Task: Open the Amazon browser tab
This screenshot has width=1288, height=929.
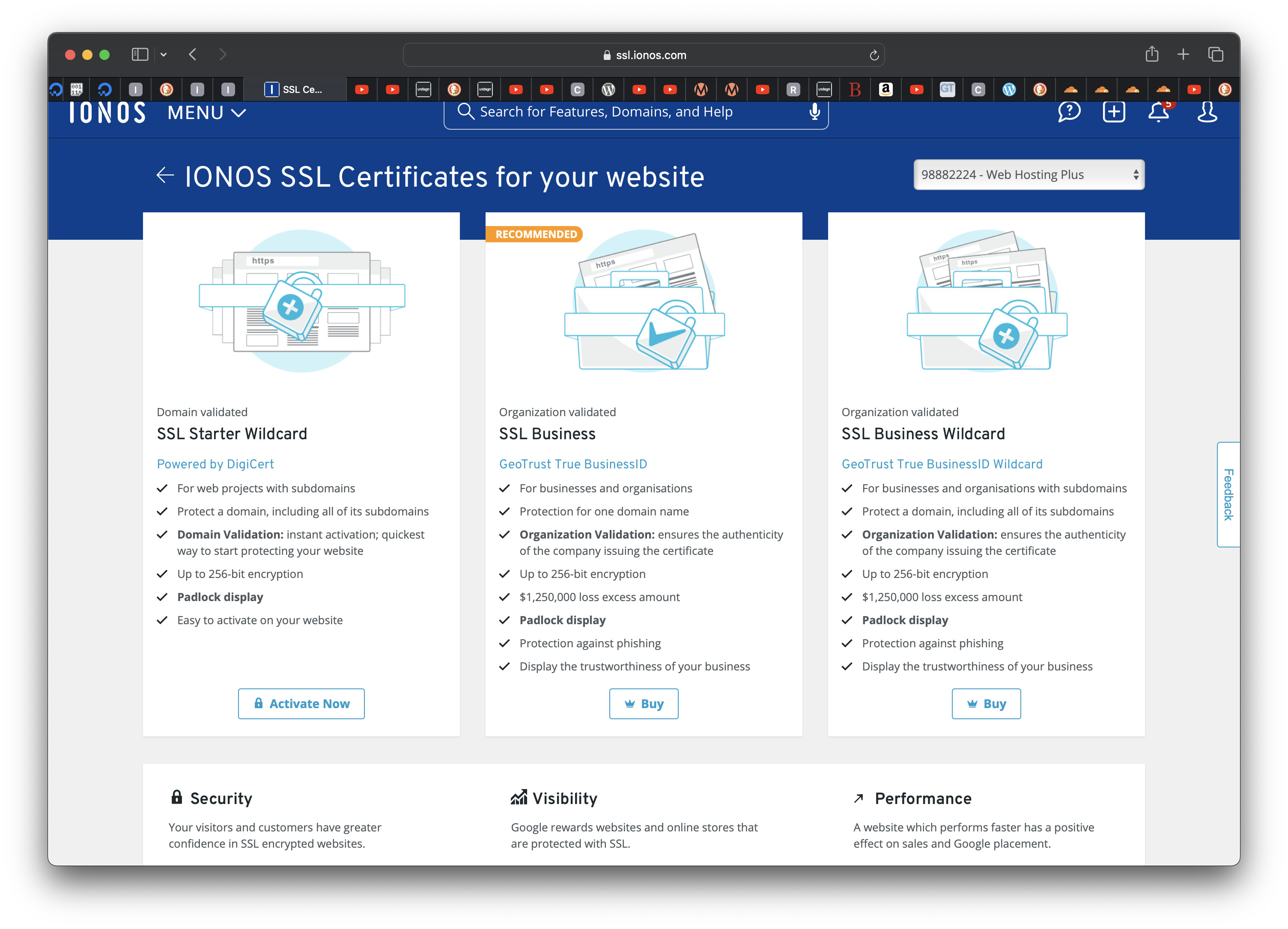Action: tap(885, 89)
